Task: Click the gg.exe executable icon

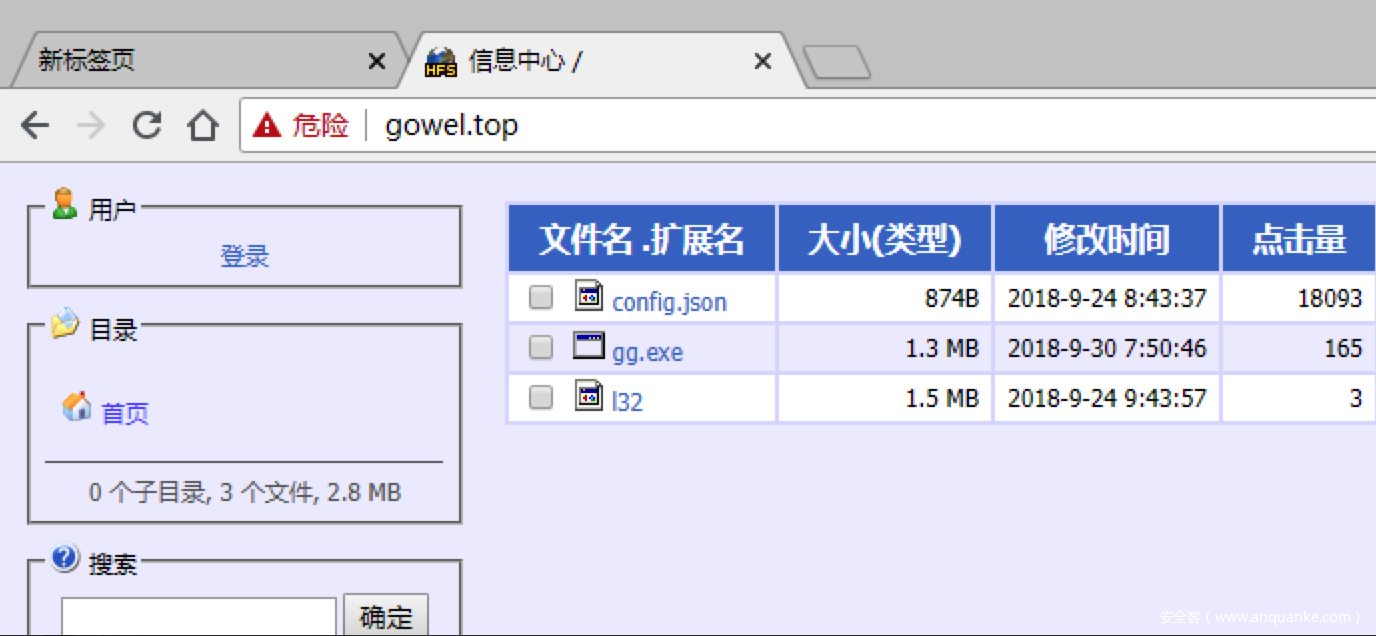Action: [589, 346]
